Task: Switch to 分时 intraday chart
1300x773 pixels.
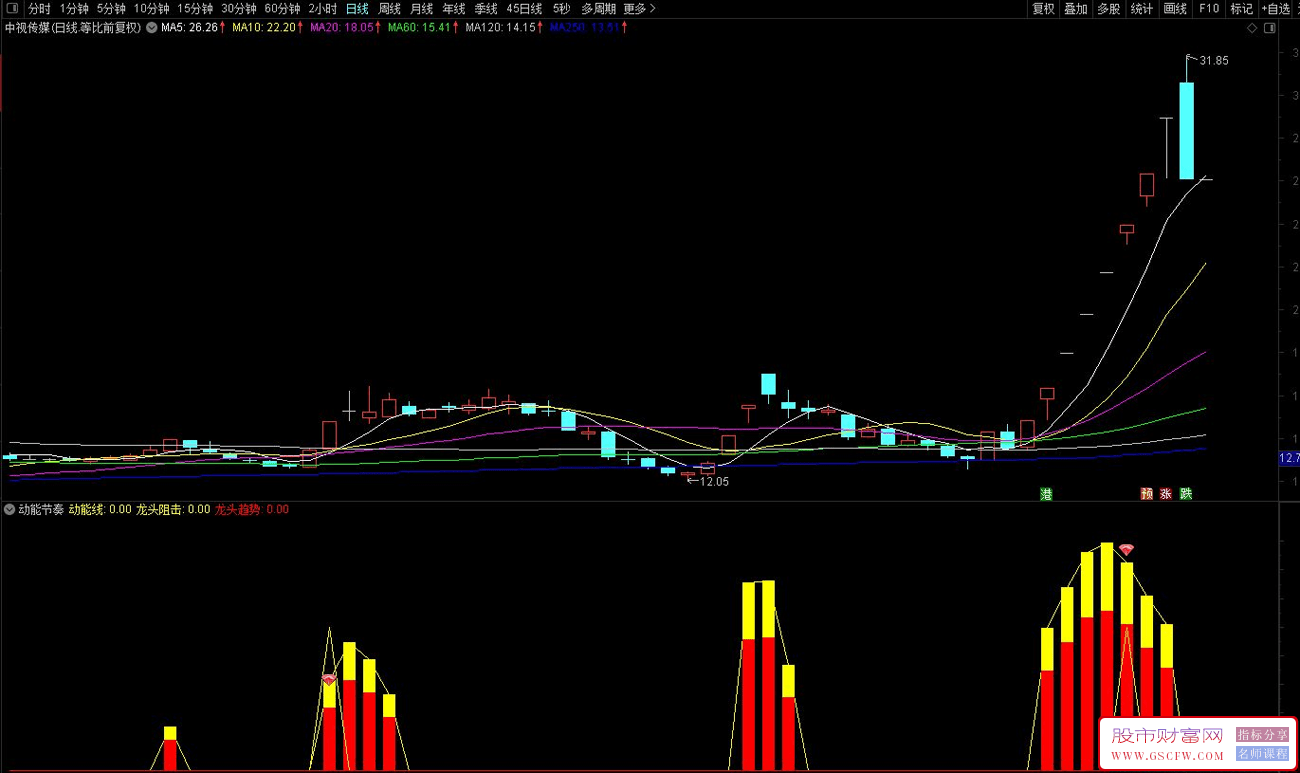Action: point(39,9)
